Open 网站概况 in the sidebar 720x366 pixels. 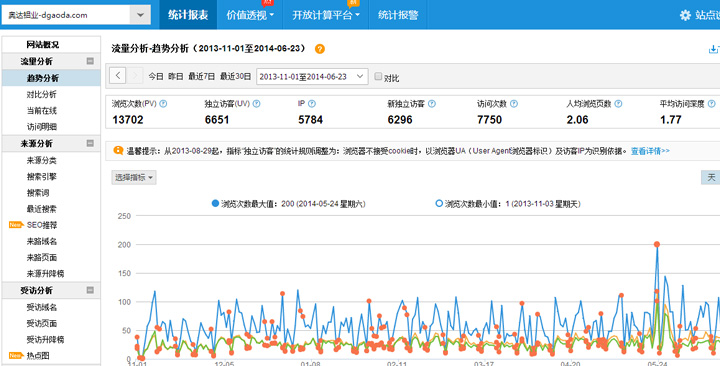click(42, 45)
